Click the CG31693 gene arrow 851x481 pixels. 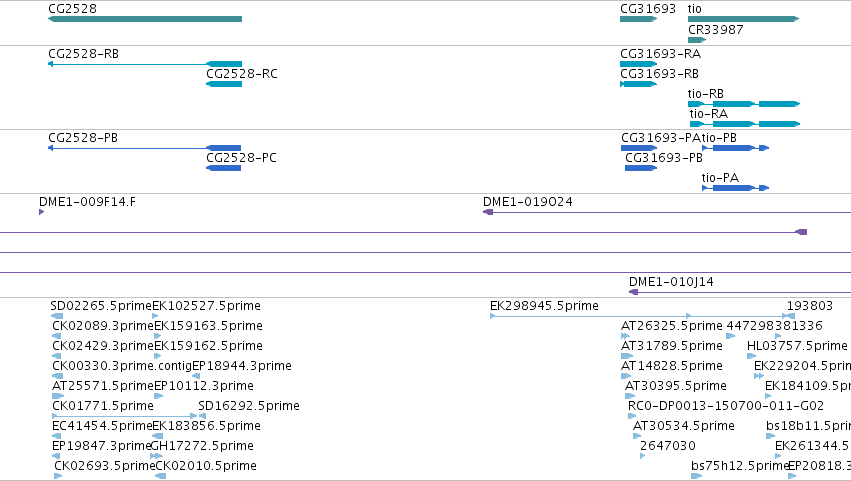coord(639,19)
